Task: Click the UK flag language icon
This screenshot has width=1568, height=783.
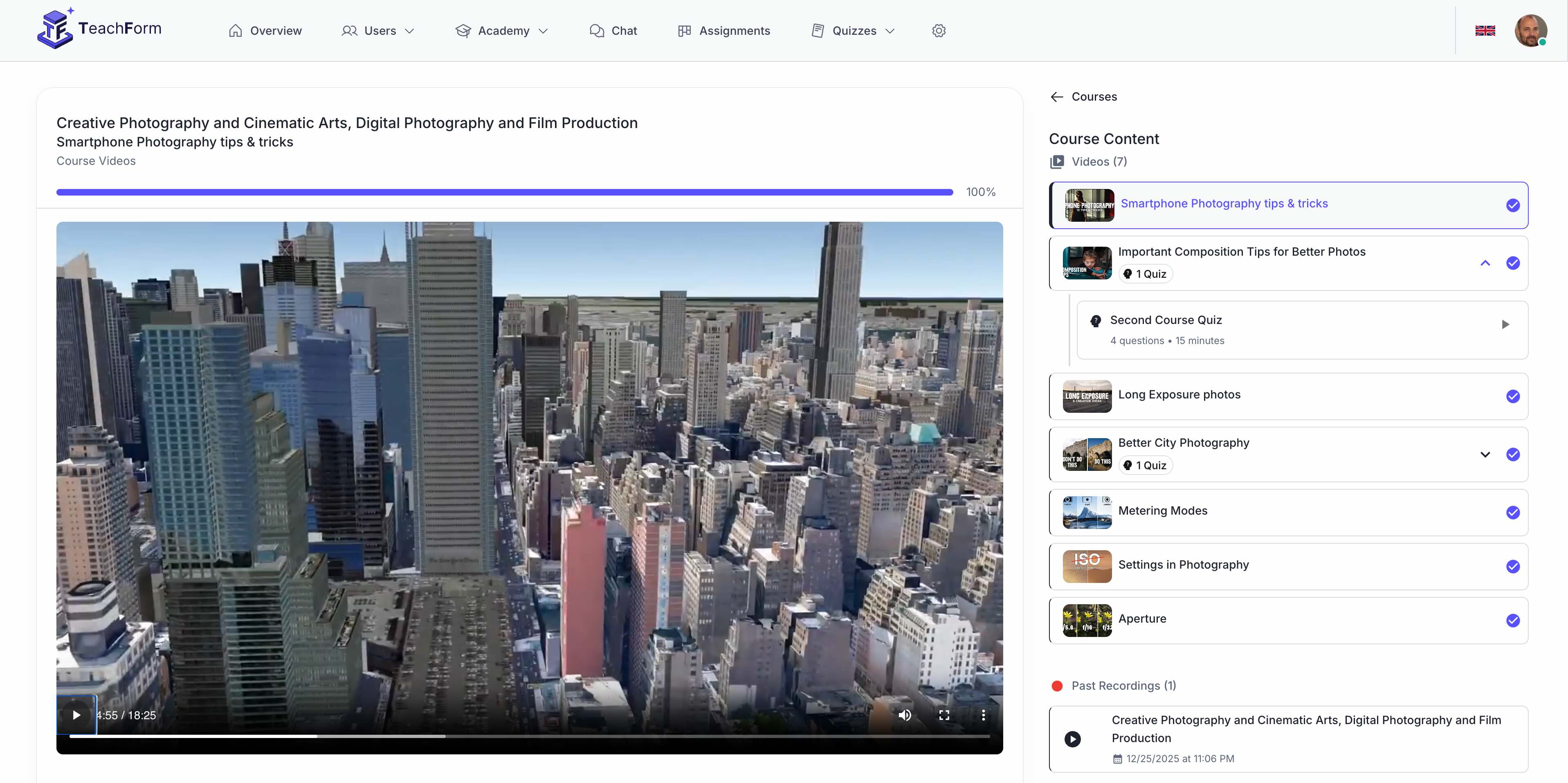Action: (1485, 30)
